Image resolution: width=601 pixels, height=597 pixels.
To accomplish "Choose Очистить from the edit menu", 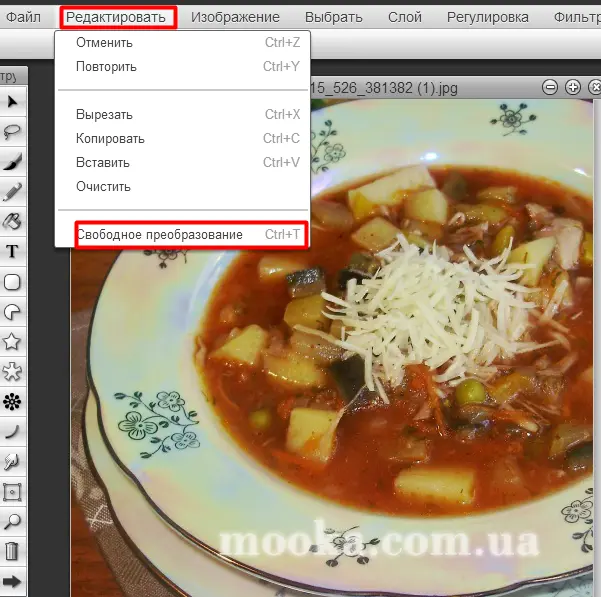I will click(182, 187).
